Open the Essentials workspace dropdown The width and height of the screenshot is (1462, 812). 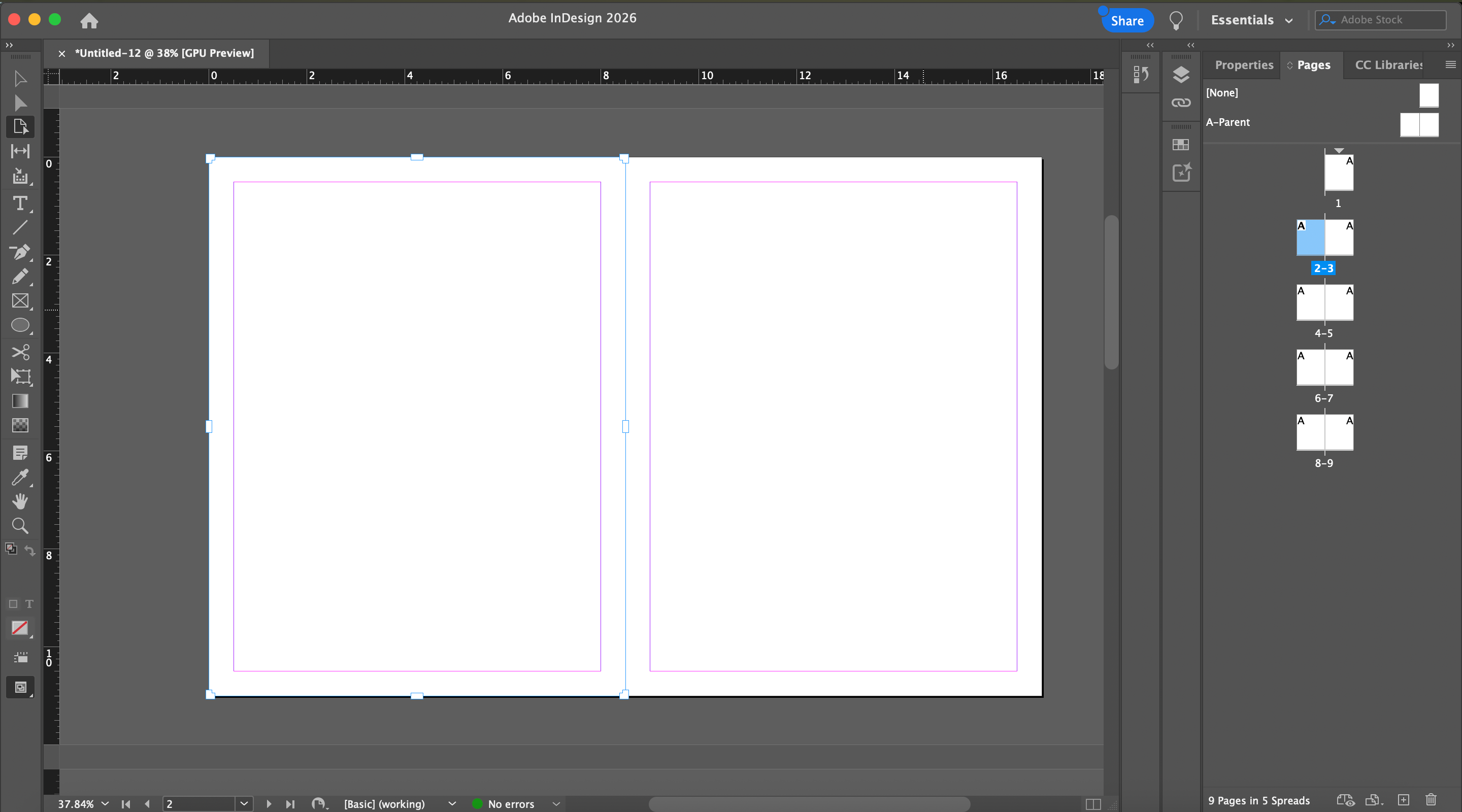pyautogui.click(x=1251, y=20)
